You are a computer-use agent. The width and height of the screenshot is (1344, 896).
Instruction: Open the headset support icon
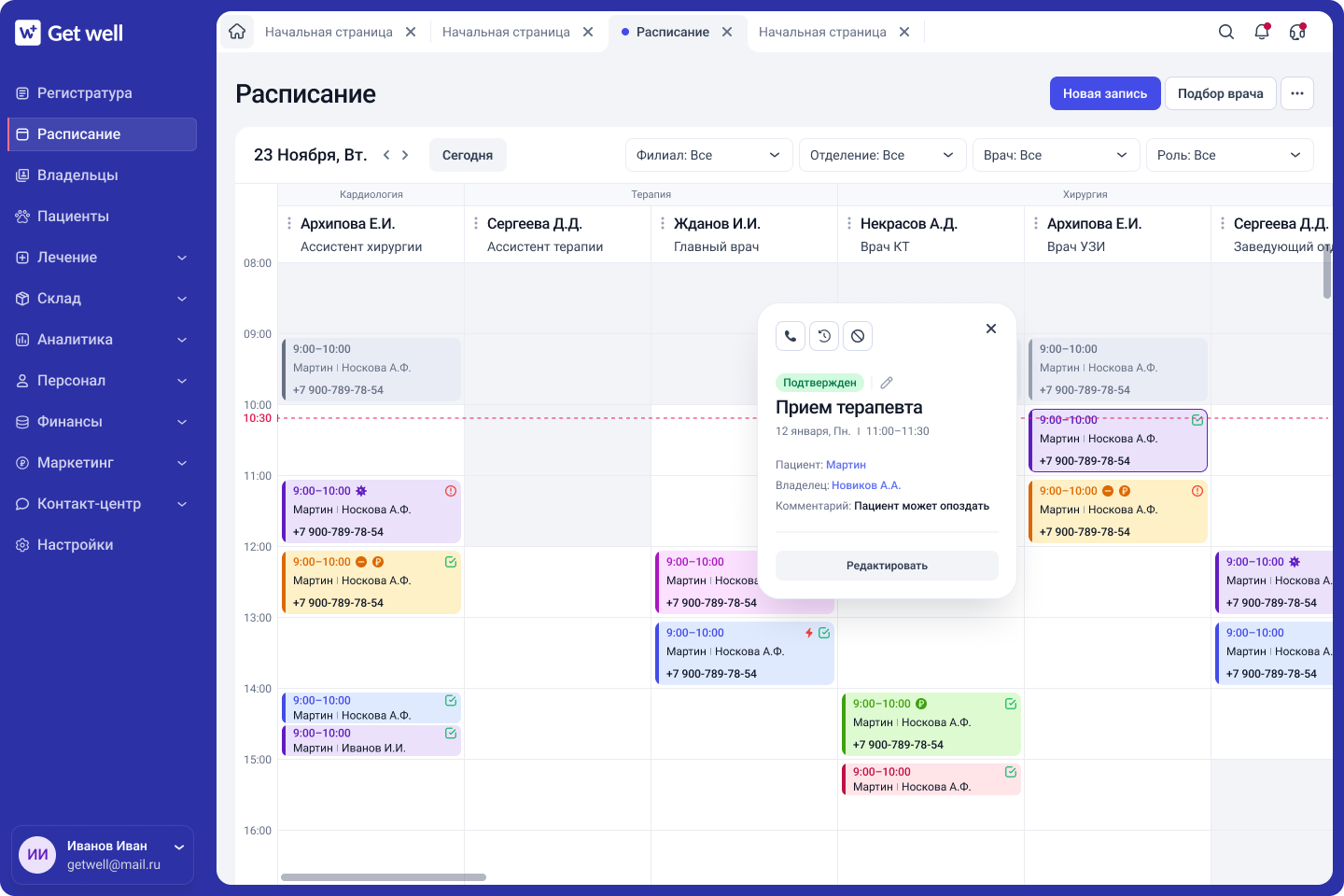(x=1297, y=32)
